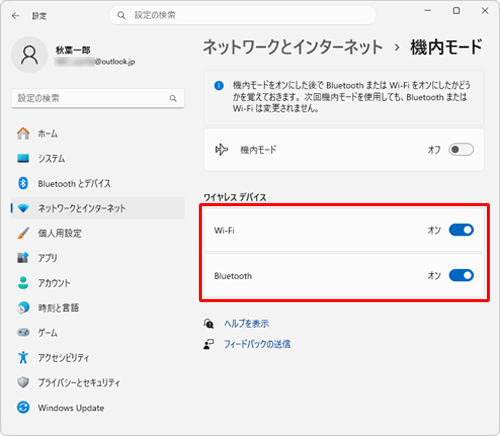The image size is (500, 436).
Task: Click the ゲーム controller icon
Action: pyautogui.click(x=23, y=332)
